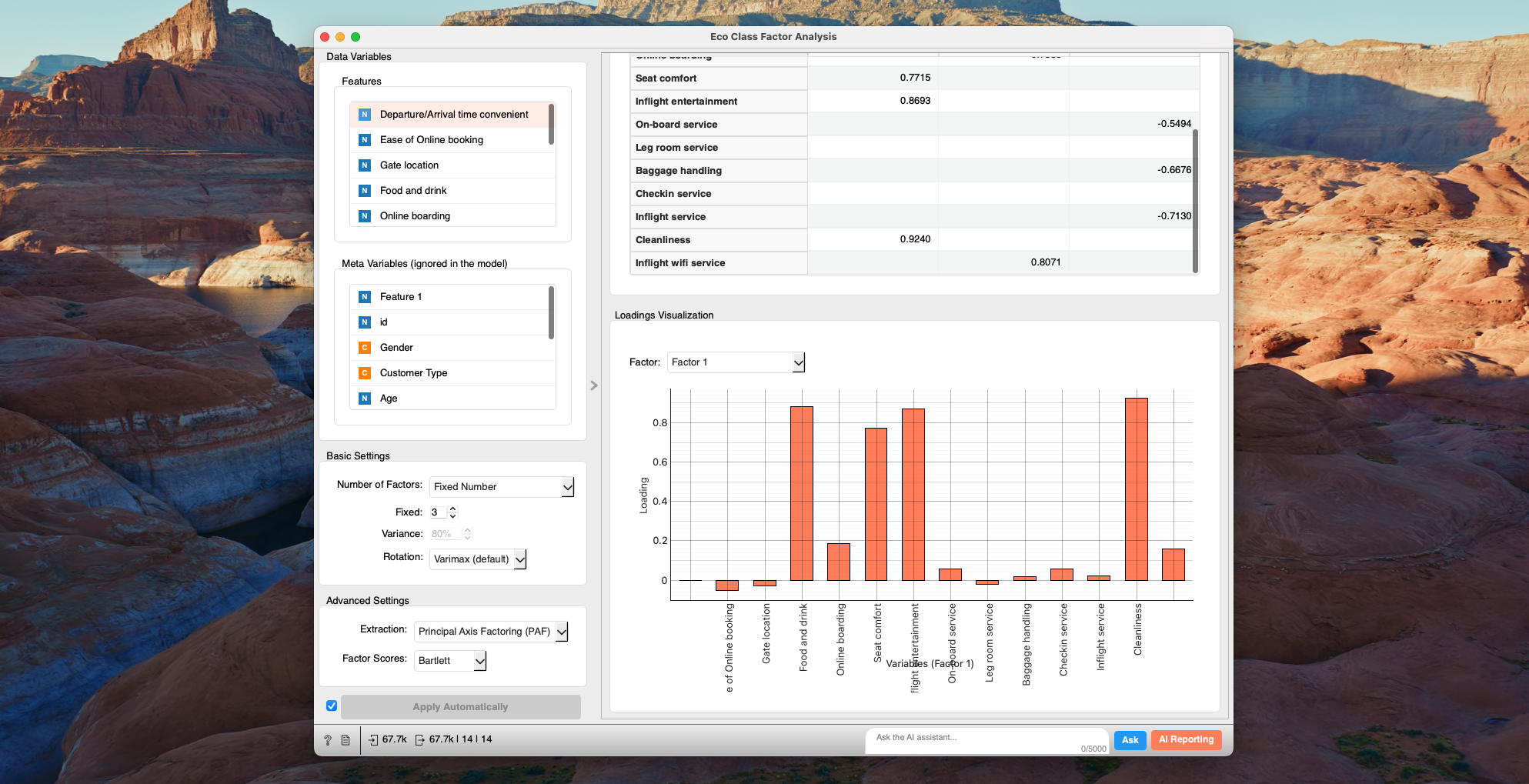Collapse the left panel with the splitter arrow
Image resolution: width=1529 pixels, height=784 pixels.
tap(593, 385)
